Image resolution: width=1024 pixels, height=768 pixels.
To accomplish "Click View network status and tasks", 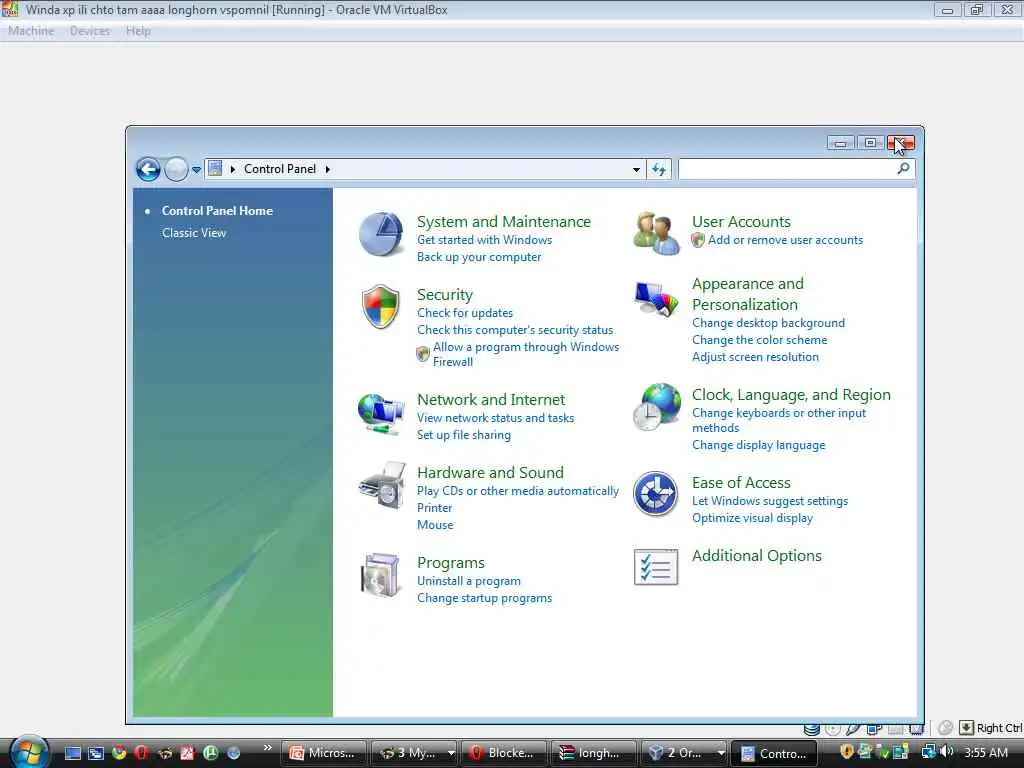I will click(x=496, y=418).
